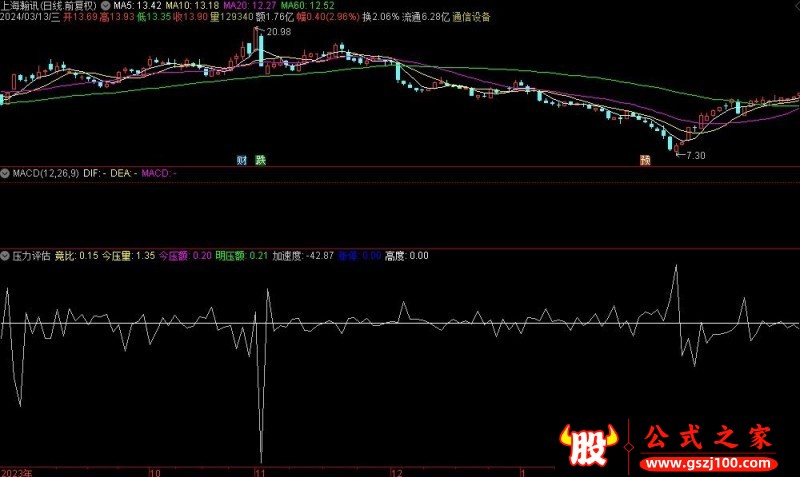Click the DEA value label

click(x=123, y=173)
